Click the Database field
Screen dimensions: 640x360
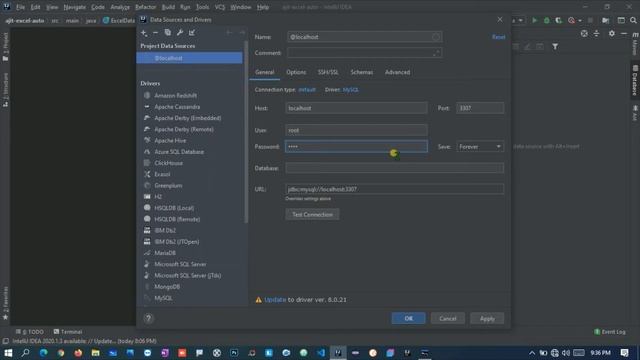point(394,168)
